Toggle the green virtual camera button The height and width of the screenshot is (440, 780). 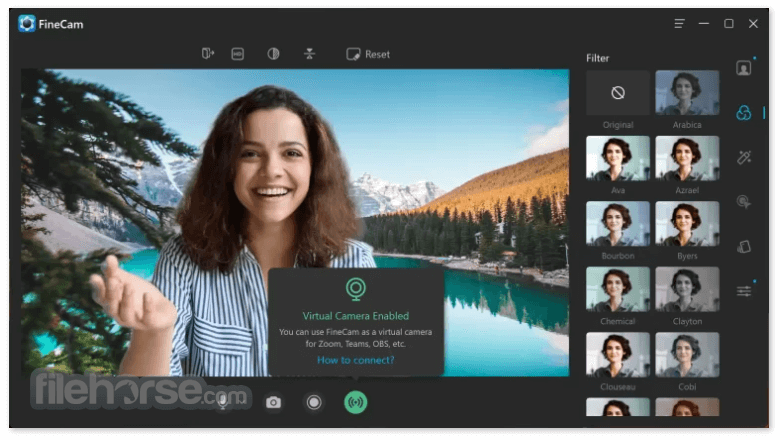pyautogui.click(x=356, y=402)
